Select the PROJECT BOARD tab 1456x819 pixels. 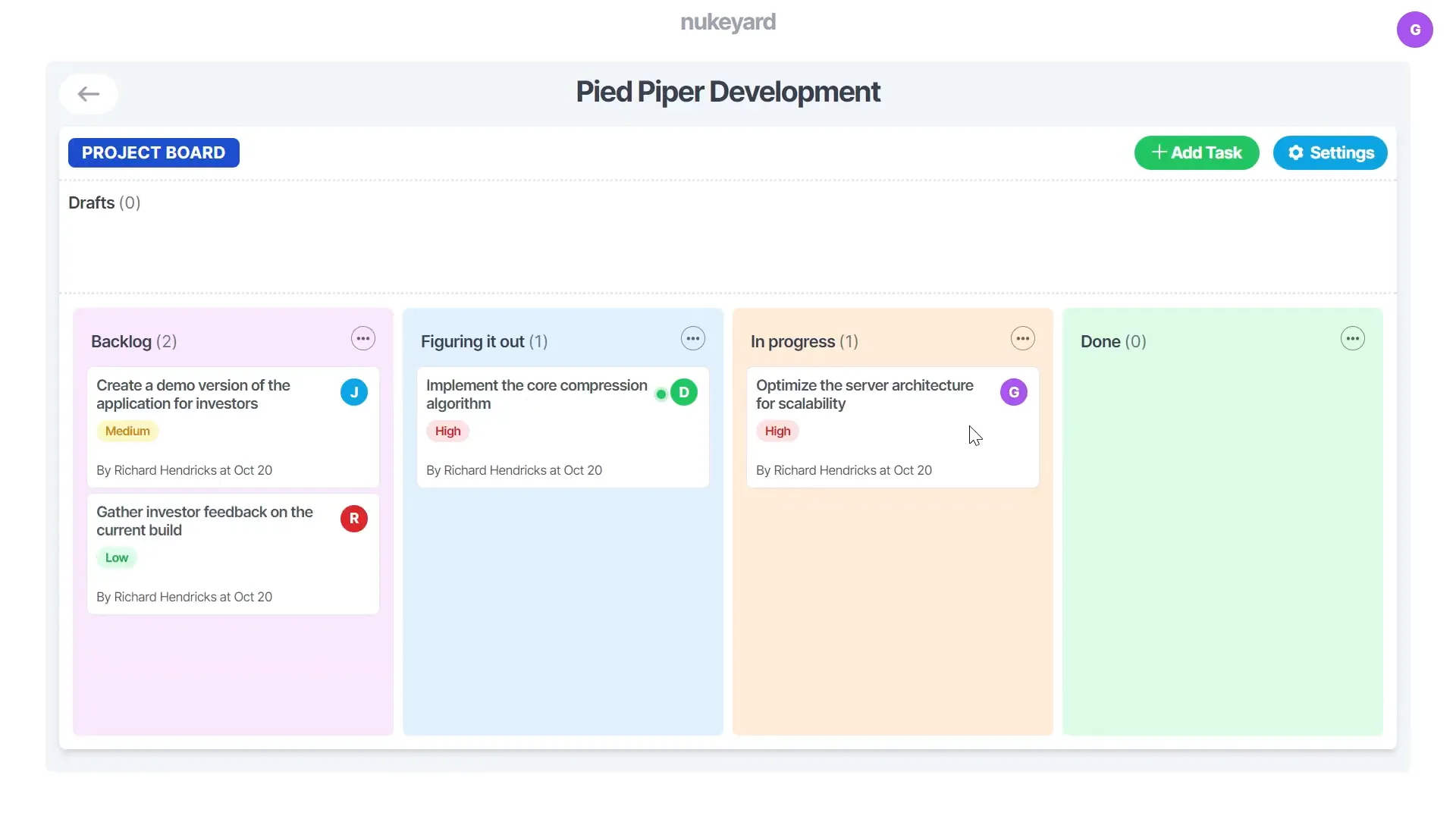(x=154, y=152)
